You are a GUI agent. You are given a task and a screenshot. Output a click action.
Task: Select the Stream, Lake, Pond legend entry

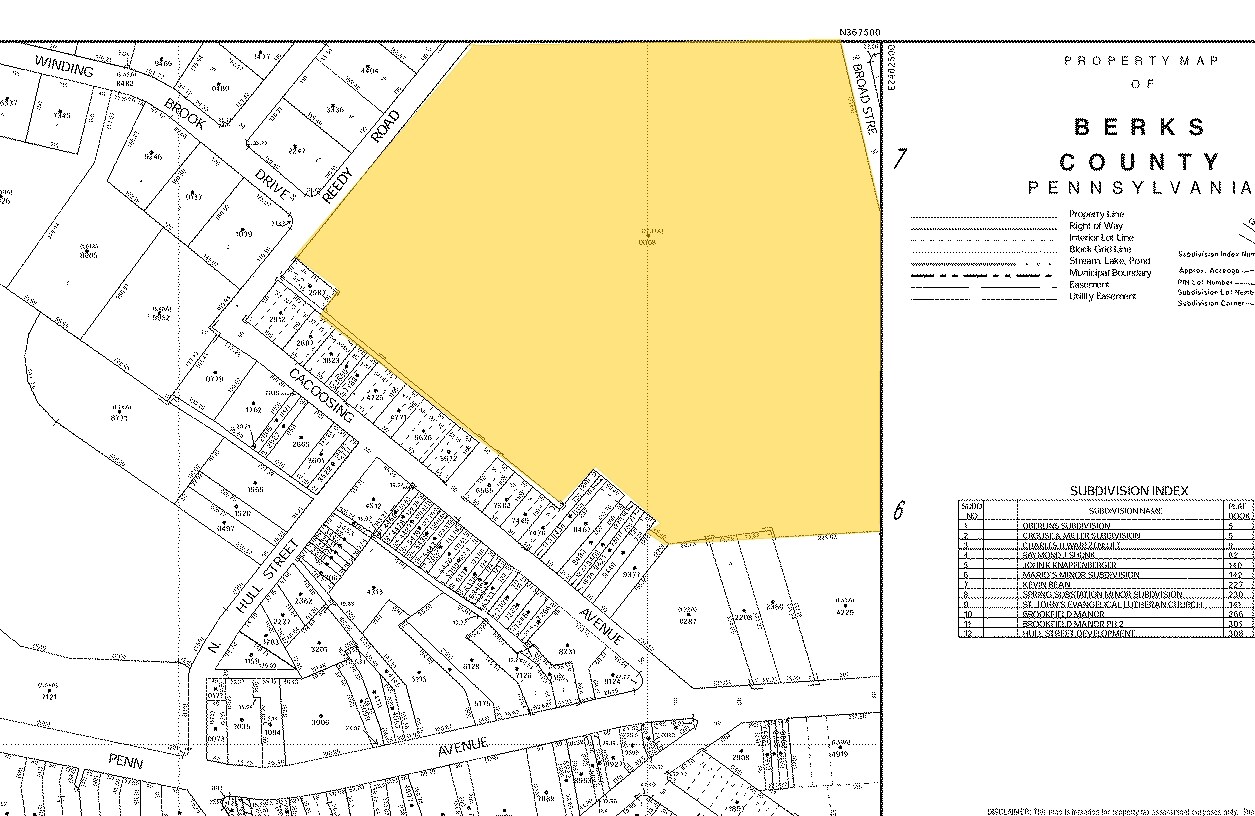pos(1109,261)
